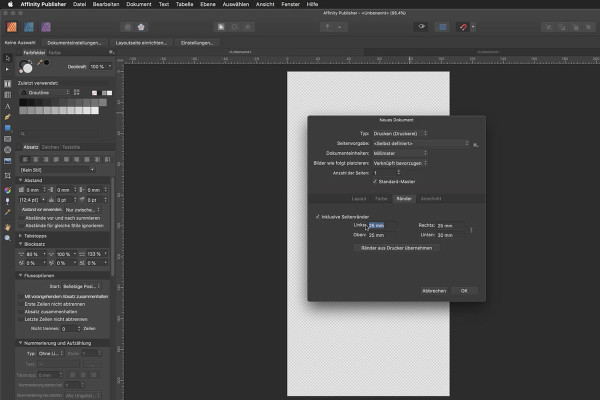Open the Farbfelder panel options menu
This screenshot has height=400, width=600.
pyautogui.click(x=111, y=52)
